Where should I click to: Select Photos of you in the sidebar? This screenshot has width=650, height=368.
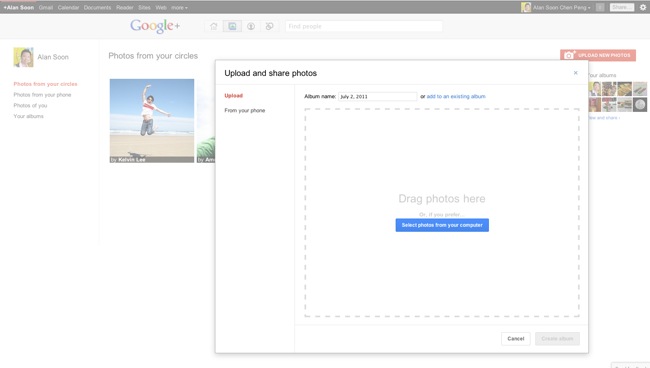(30, 105)
